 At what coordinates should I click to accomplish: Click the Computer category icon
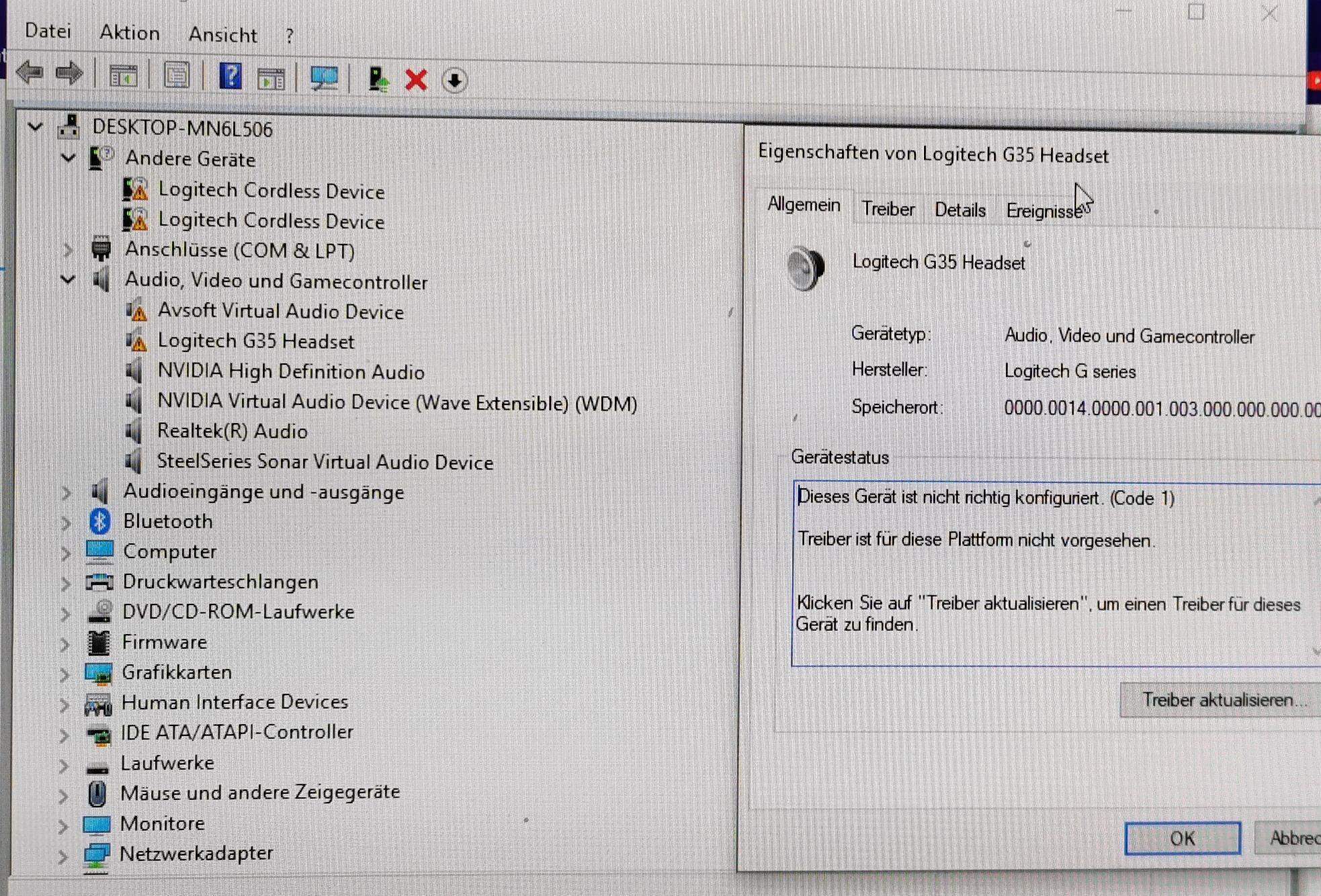tap(100, 551)
